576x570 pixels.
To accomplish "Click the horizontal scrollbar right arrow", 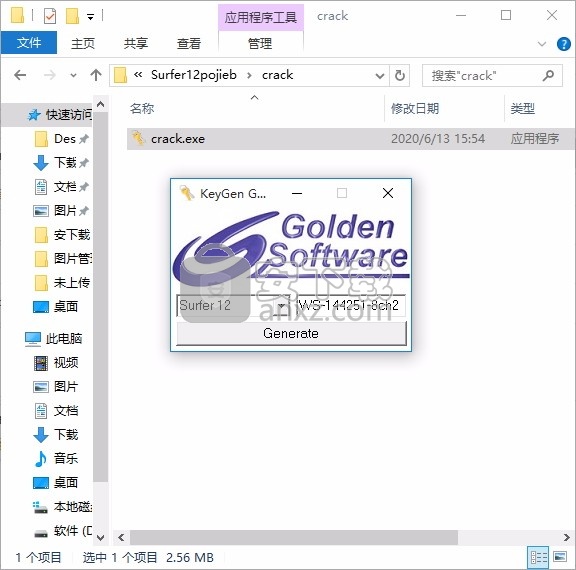I will [x=566, y=537].
